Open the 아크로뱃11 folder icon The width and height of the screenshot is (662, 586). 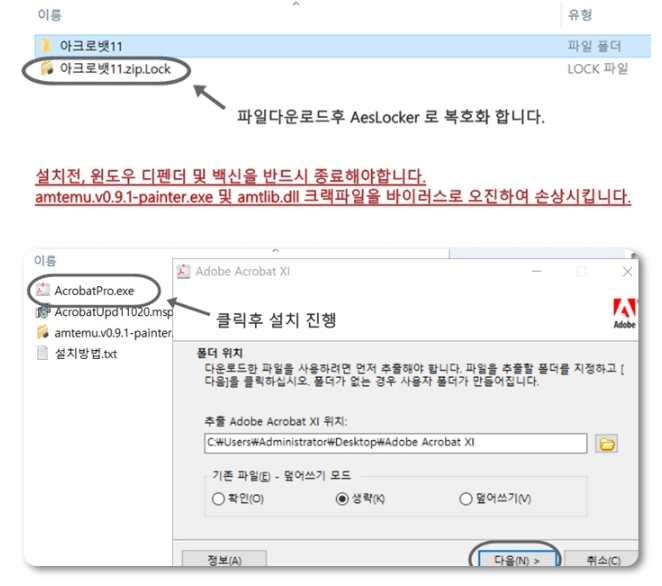click(x=45, y=46)
